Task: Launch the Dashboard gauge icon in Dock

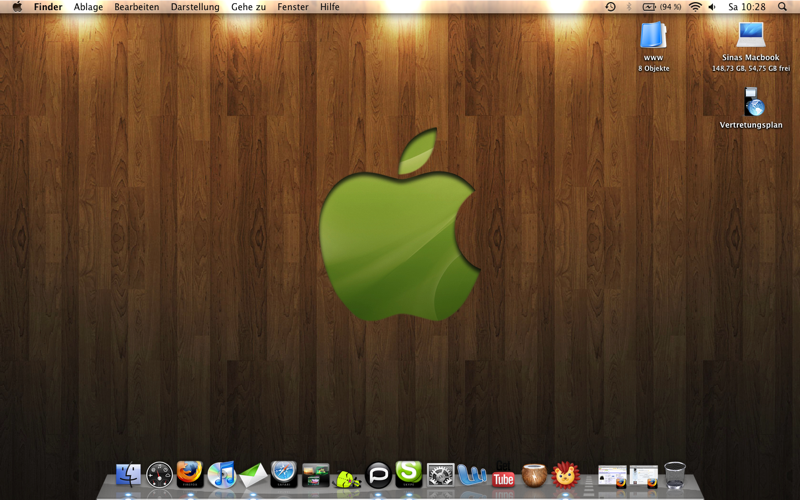Action: pos(159,474)
